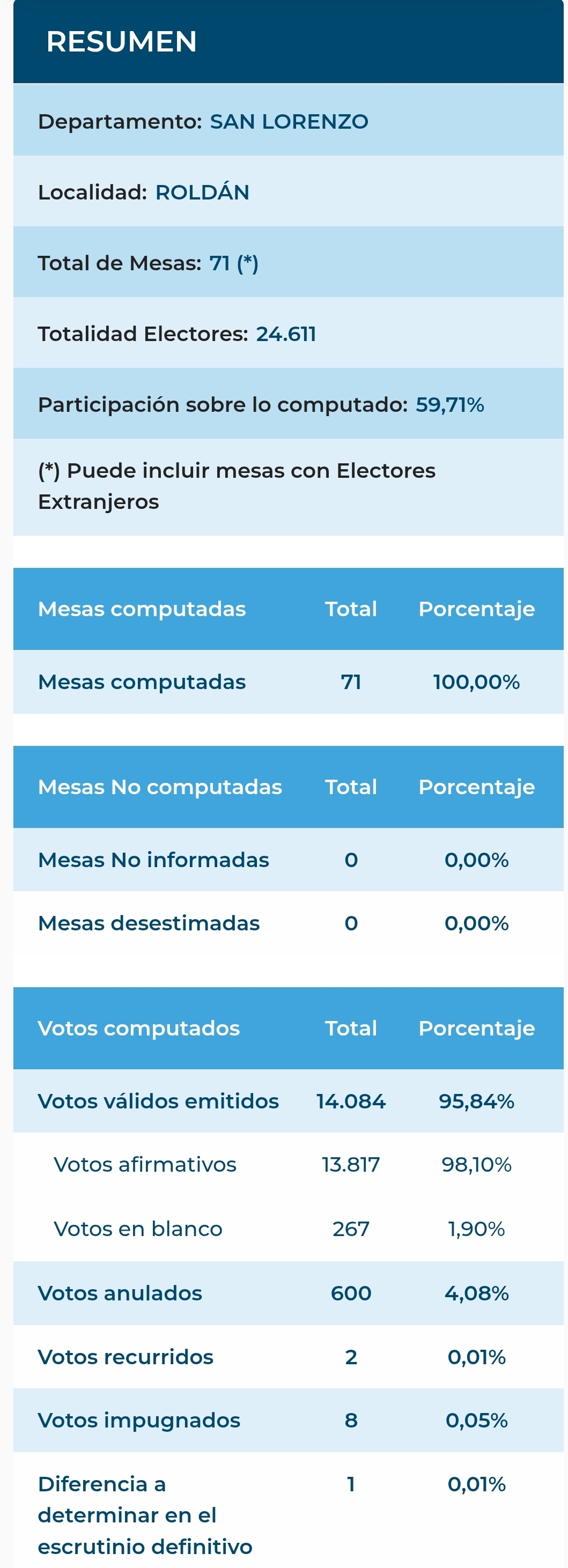Select the Mesas desestimadas row
This screenshot has height=1568, width=568.
[x=289, y=923]
